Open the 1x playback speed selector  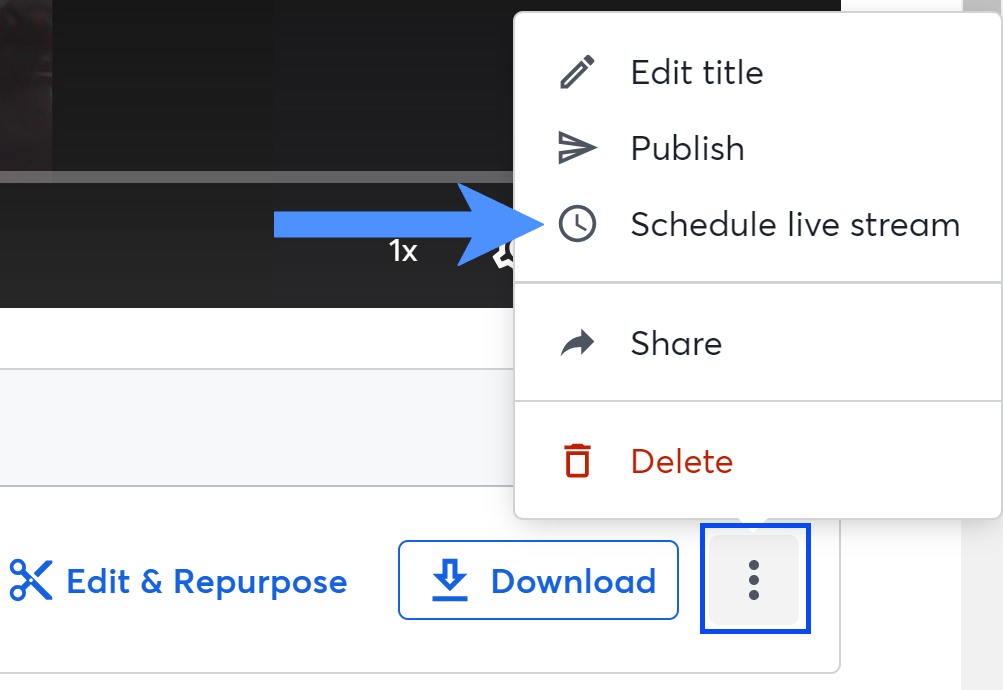click(403, 252)
